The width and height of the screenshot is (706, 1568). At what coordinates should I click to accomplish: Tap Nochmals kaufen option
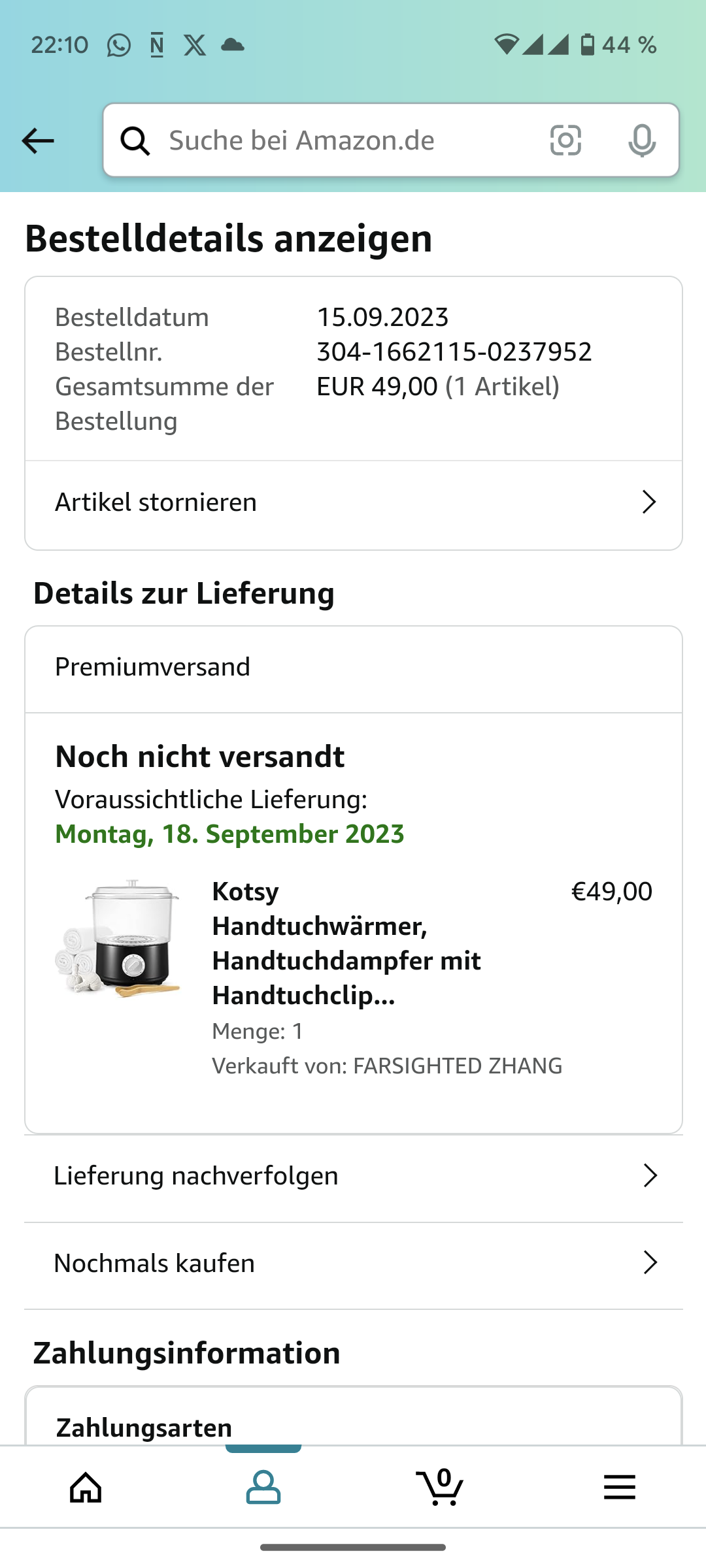tap(154, 1263)
